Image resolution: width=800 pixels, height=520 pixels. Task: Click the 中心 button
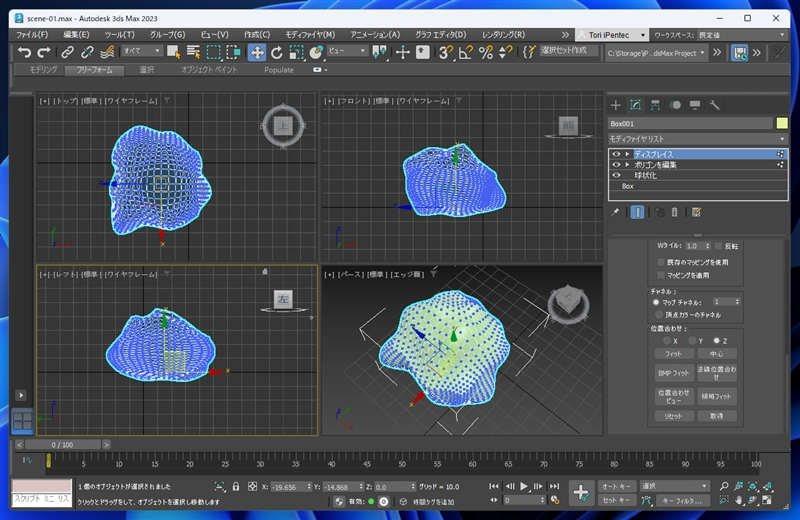[x=716, y=354]
